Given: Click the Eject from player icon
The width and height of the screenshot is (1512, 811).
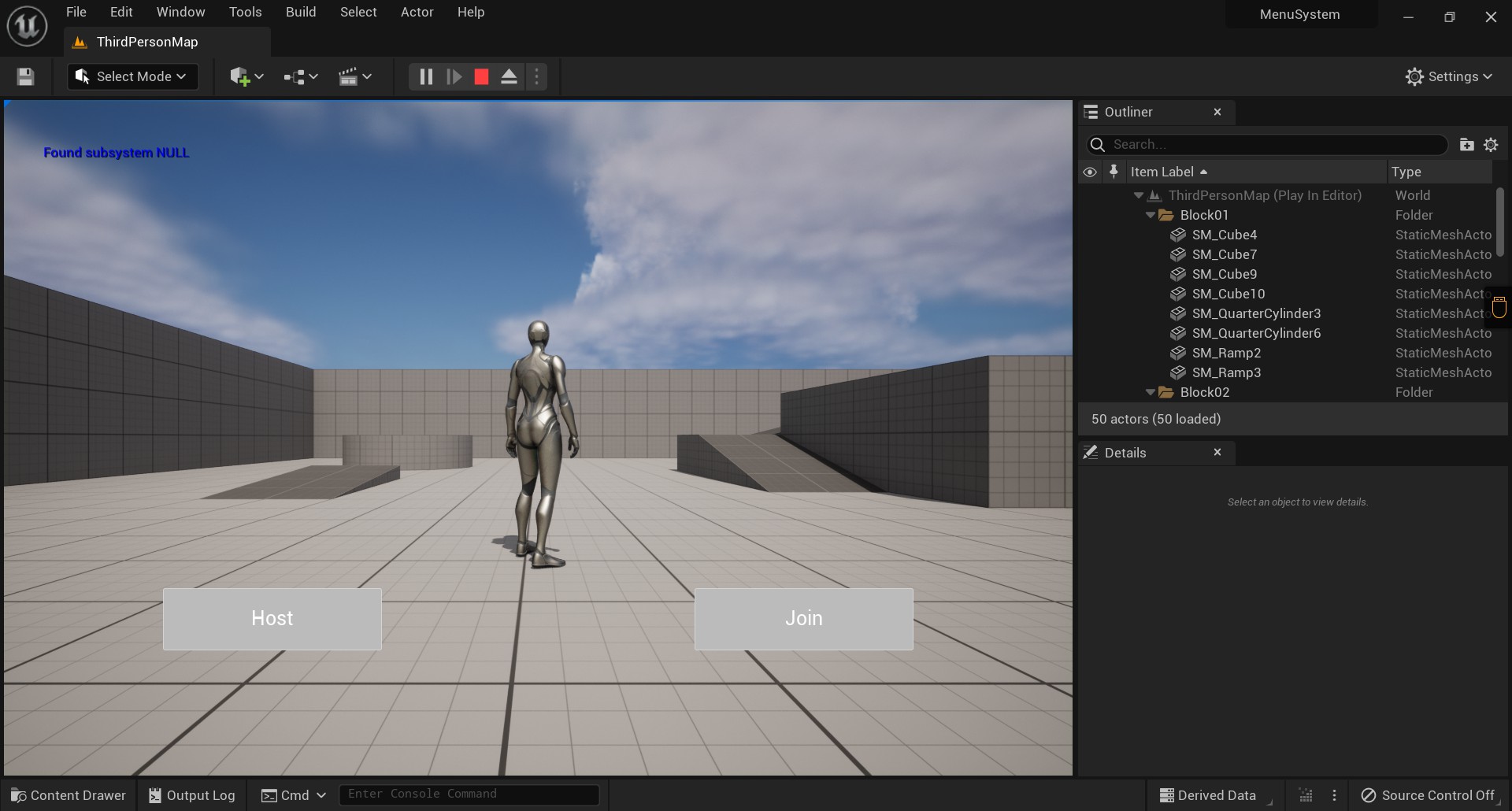Looking at the screenshot, I should click(509, 76).
